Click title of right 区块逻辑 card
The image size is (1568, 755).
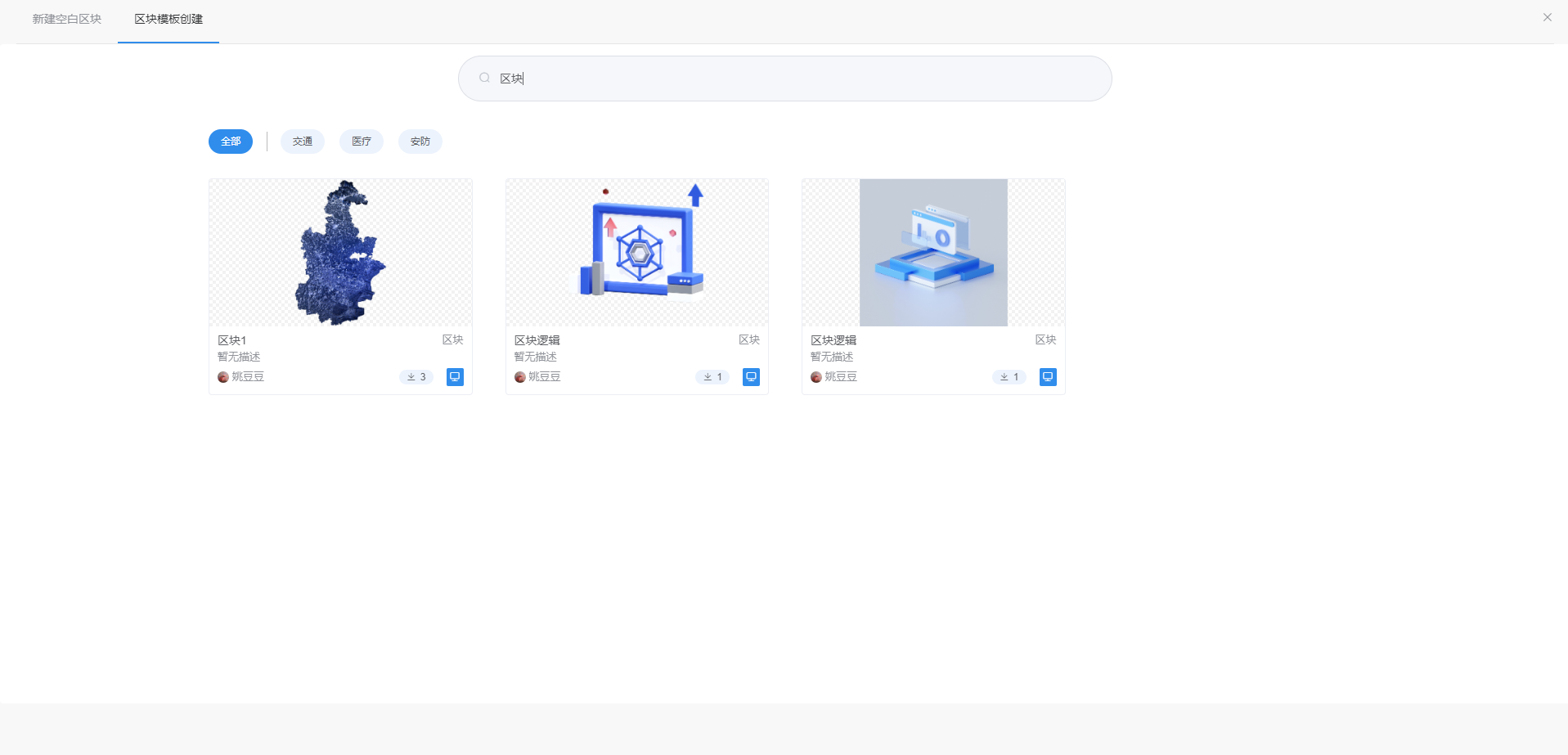tap(833, 340)
